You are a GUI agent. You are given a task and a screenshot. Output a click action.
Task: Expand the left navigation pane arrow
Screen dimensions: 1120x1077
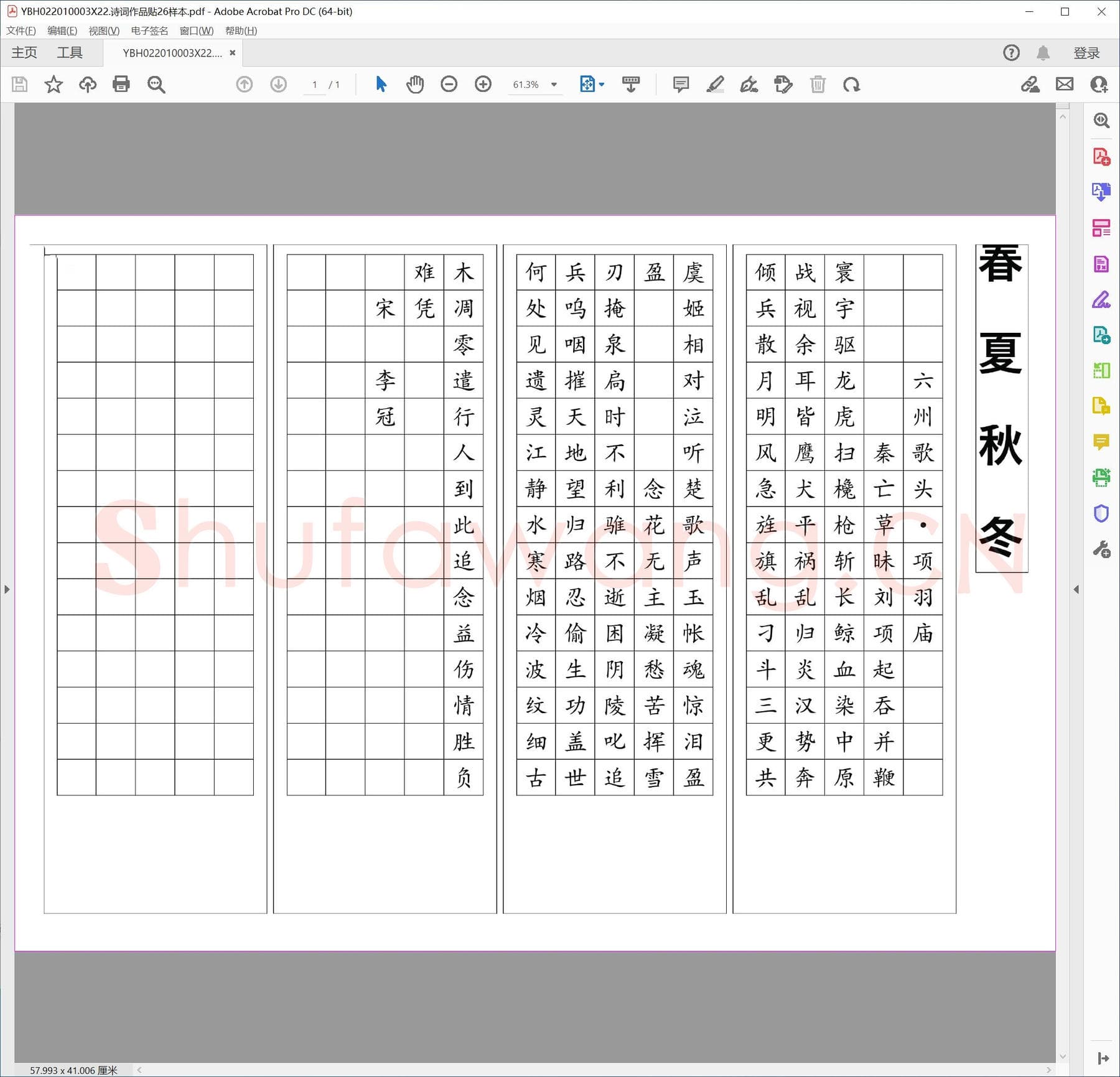7,589
